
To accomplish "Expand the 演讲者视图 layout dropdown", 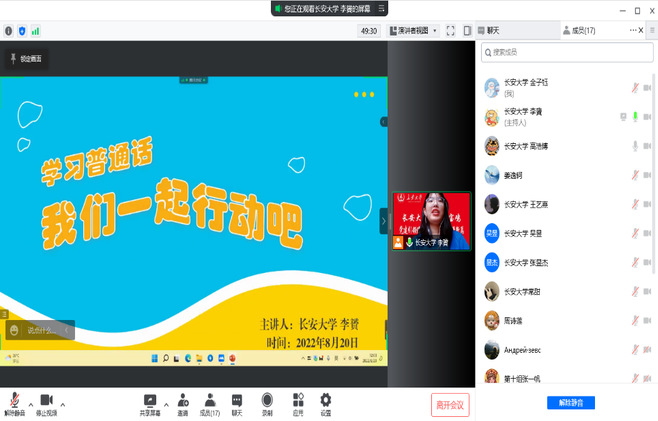I will coord(413,31).
